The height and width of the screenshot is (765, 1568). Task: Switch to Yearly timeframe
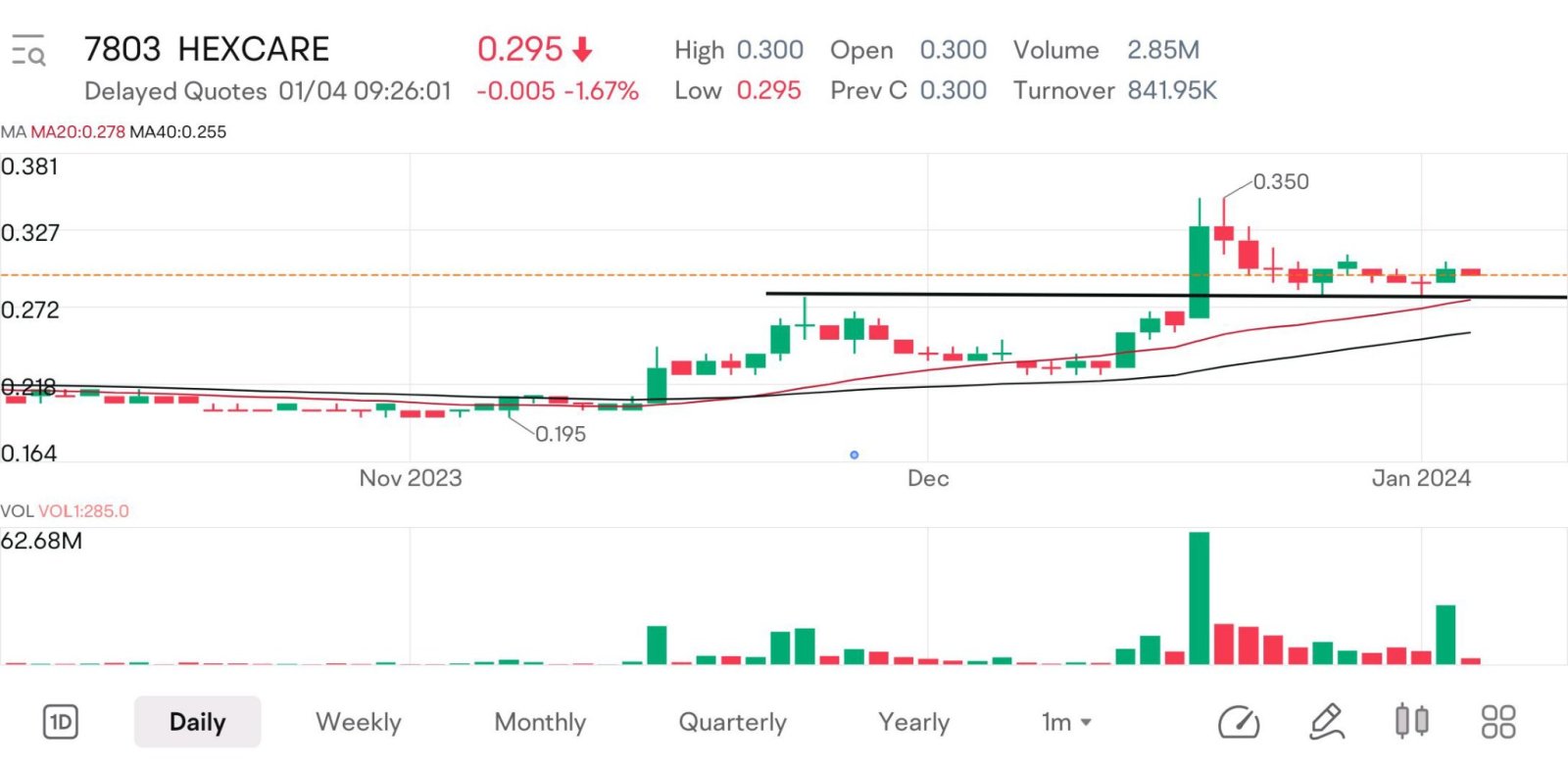click(x=913, y=722)
